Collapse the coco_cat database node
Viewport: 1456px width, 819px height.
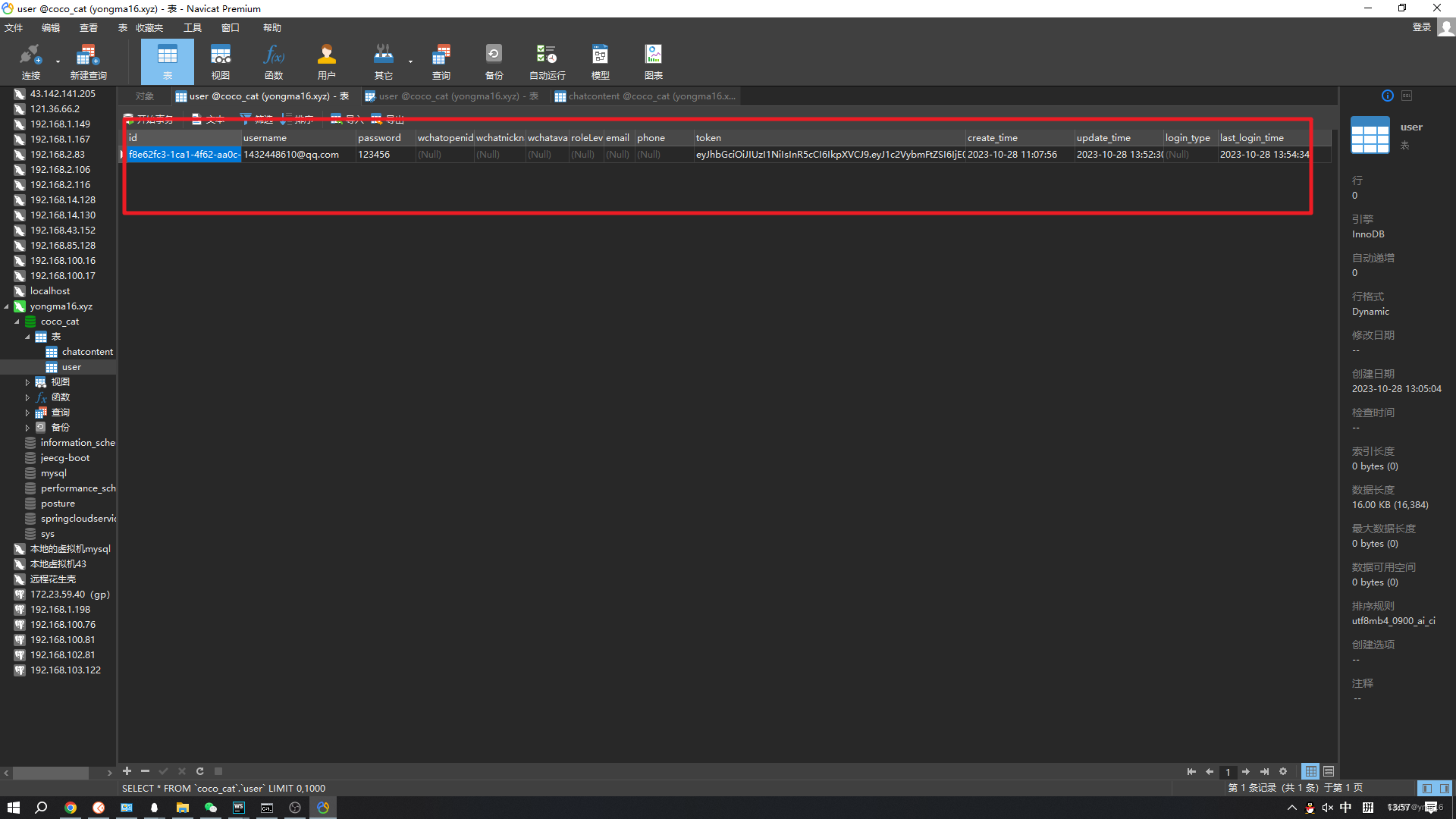pos(17,322)
